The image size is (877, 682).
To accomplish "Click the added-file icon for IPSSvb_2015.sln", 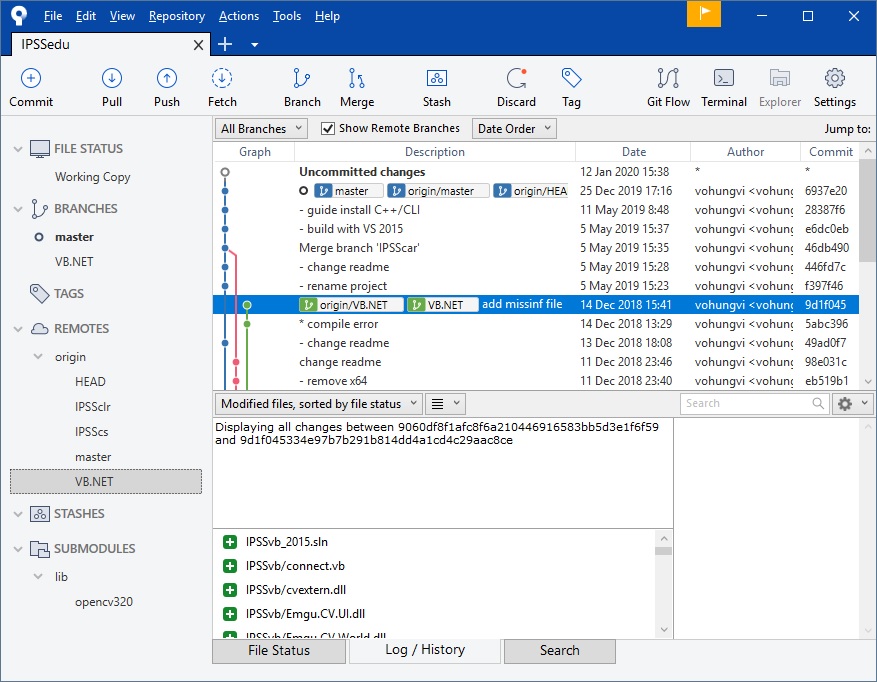I will point(229,542).
